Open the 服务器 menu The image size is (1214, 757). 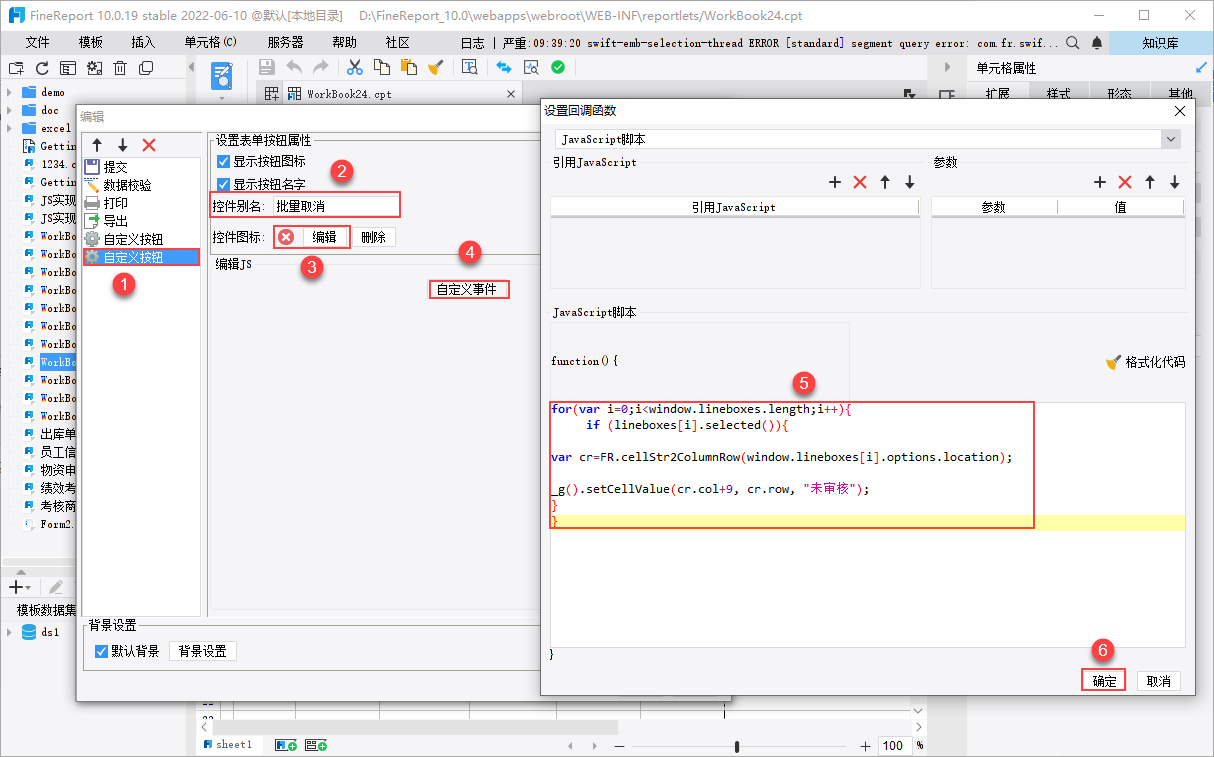pyautogui.click(x=285, y=43)
